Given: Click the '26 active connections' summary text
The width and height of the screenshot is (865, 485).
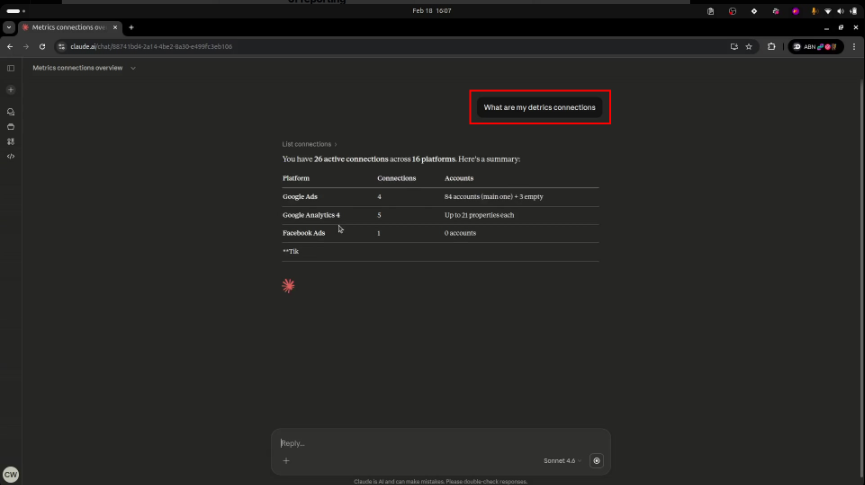Looking at the screenshot, I should pyautogui.click(x=351, y=159).
